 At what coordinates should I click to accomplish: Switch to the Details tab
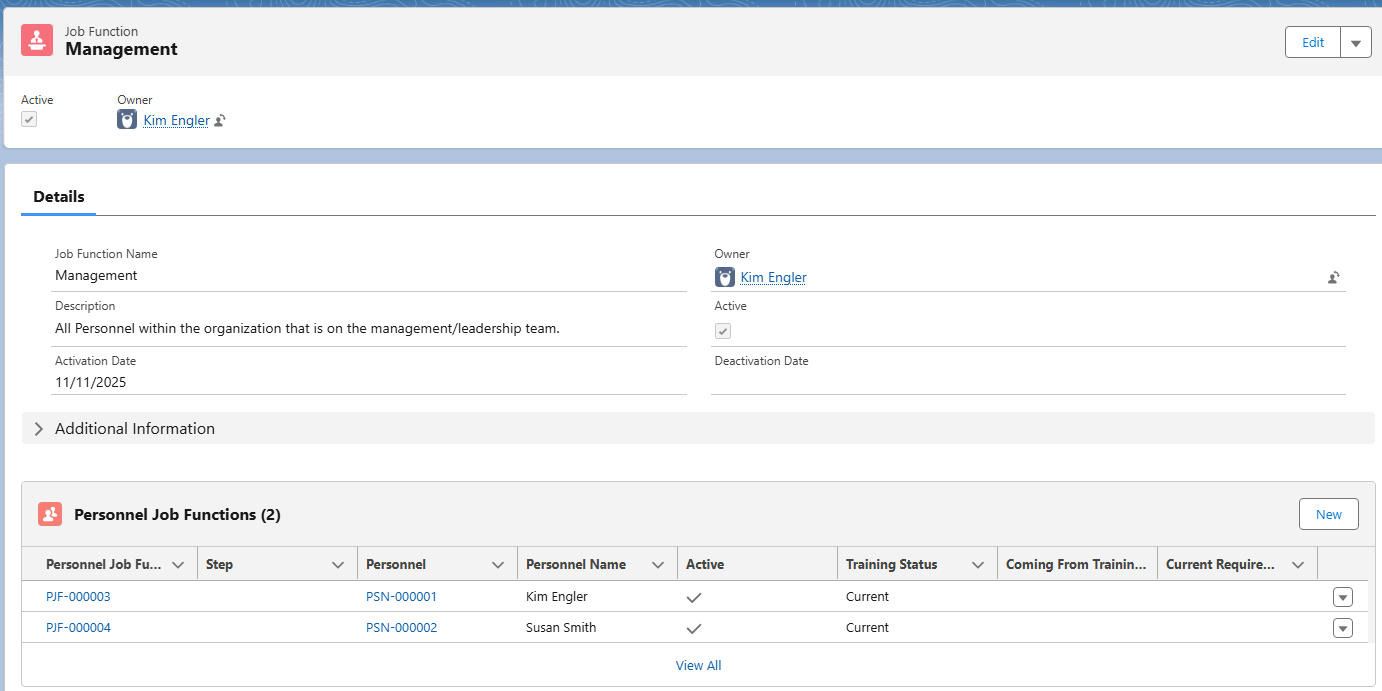coord(59,197)
